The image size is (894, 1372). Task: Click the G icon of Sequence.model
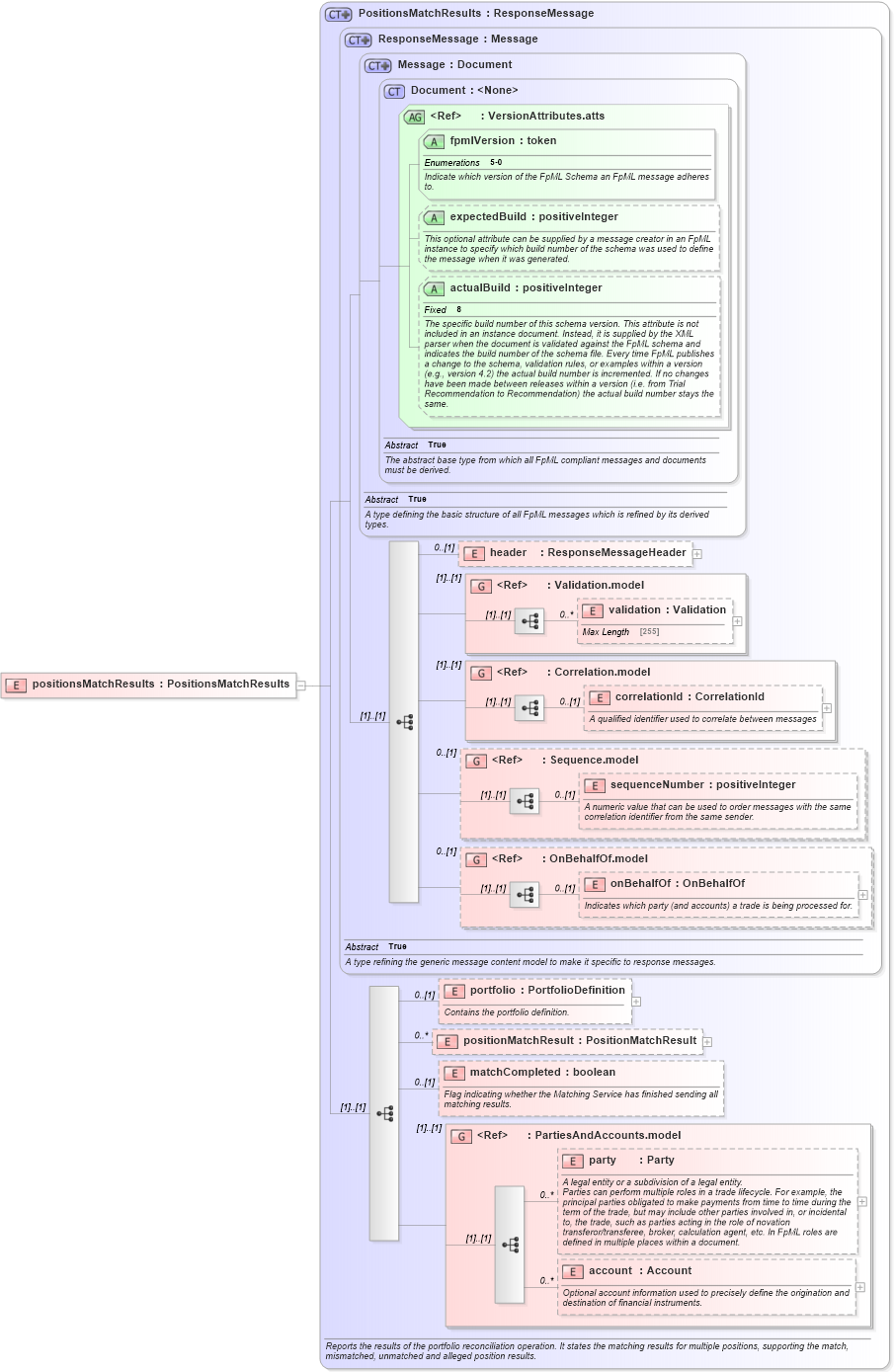(475, 761)
